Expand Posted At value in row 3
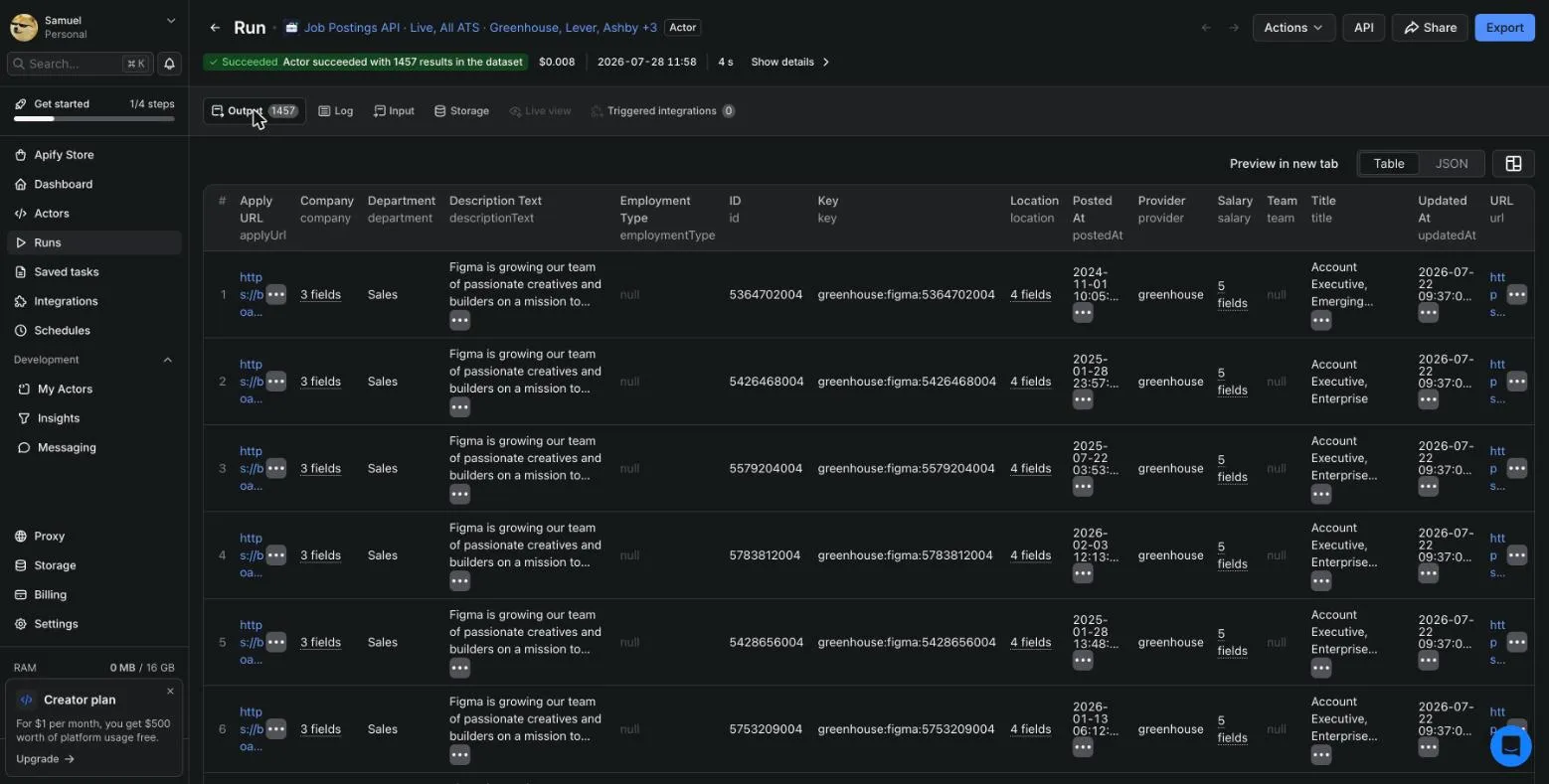Screen dimensions: 1549x784 pyautogui.click(x=1083, y=487)
